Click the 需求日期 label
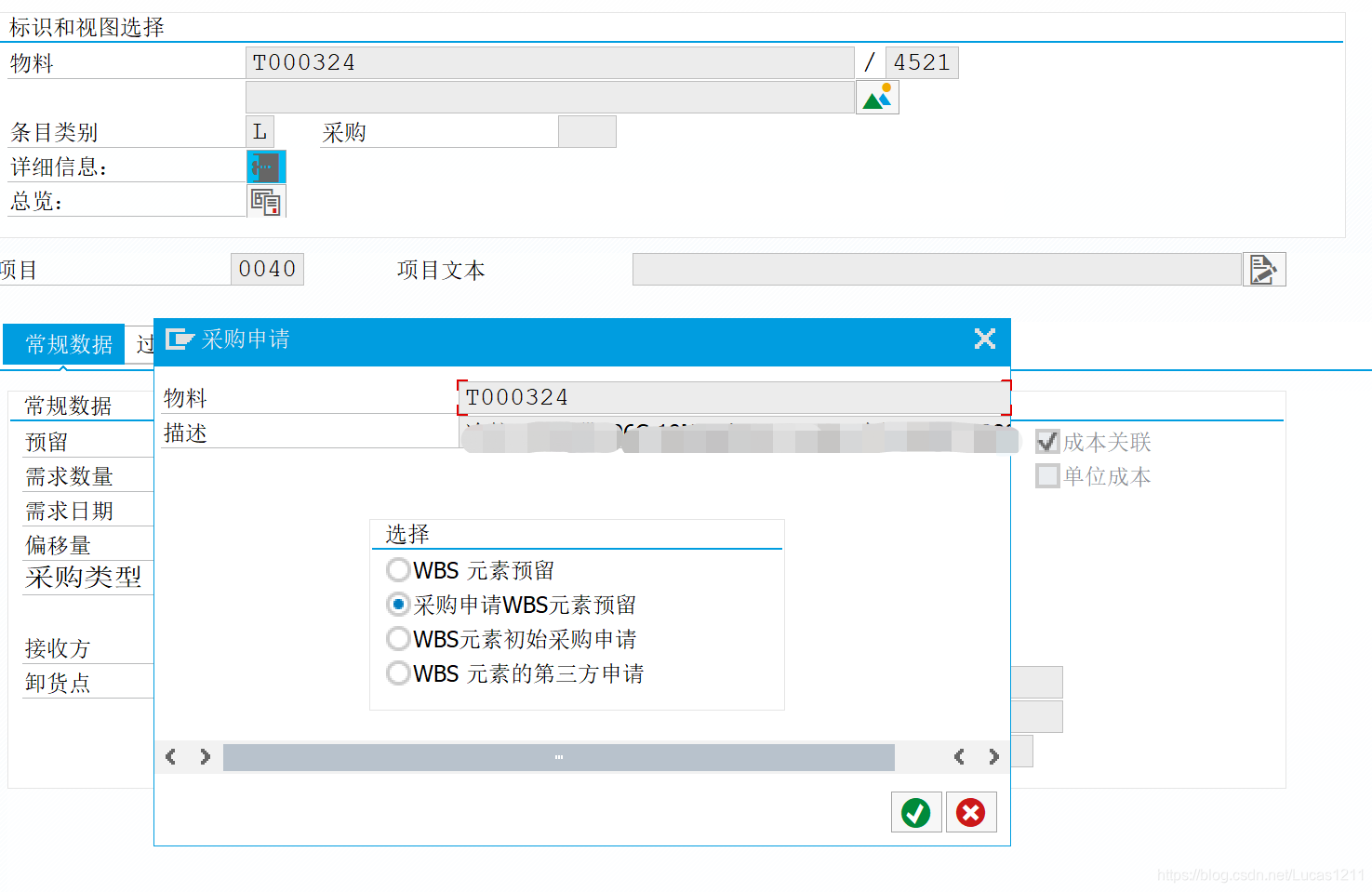Viewport: 1372px width, 892px height. pos(69,511)
